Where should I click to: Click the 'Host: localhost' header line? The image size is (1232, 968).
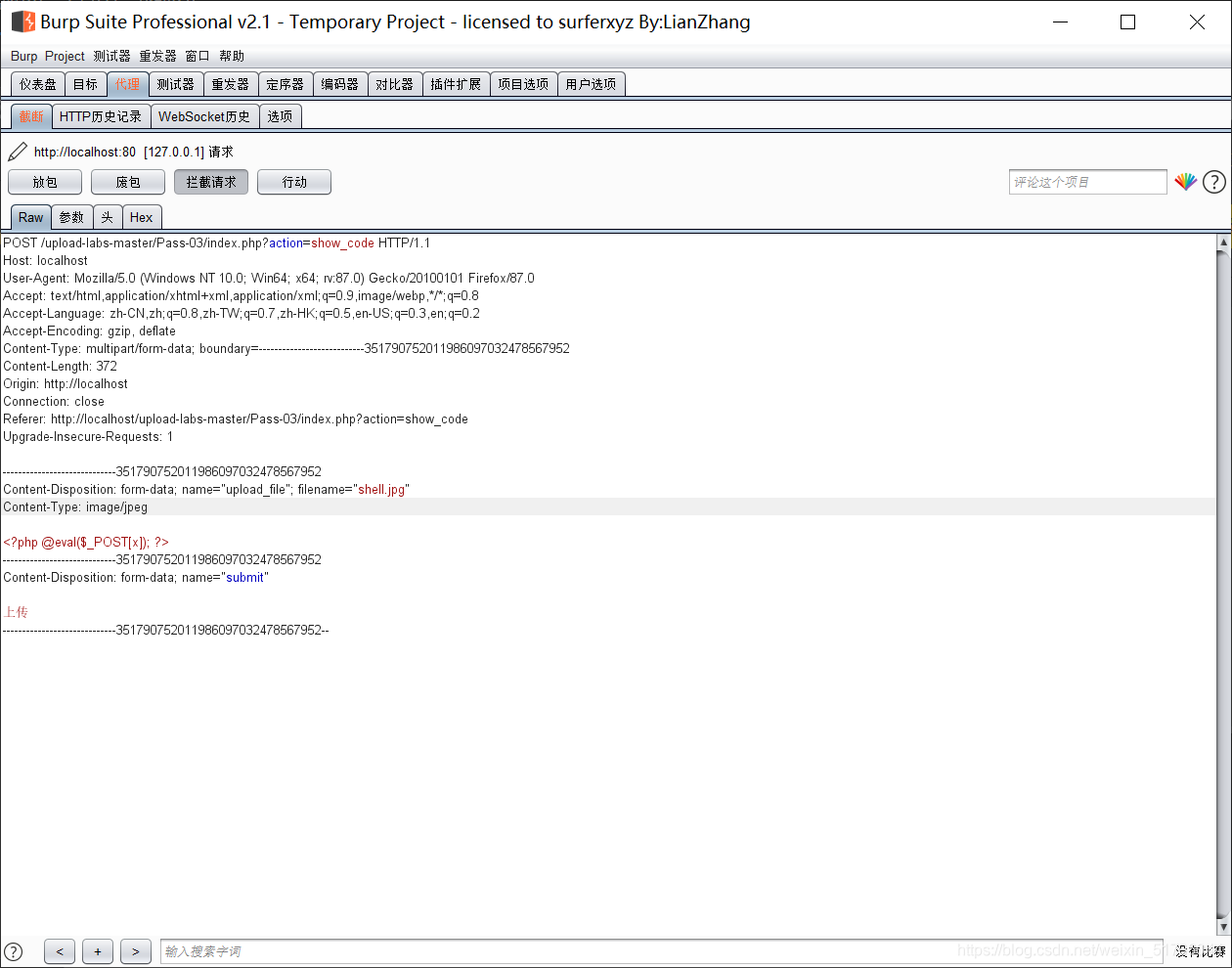point(45,260)
